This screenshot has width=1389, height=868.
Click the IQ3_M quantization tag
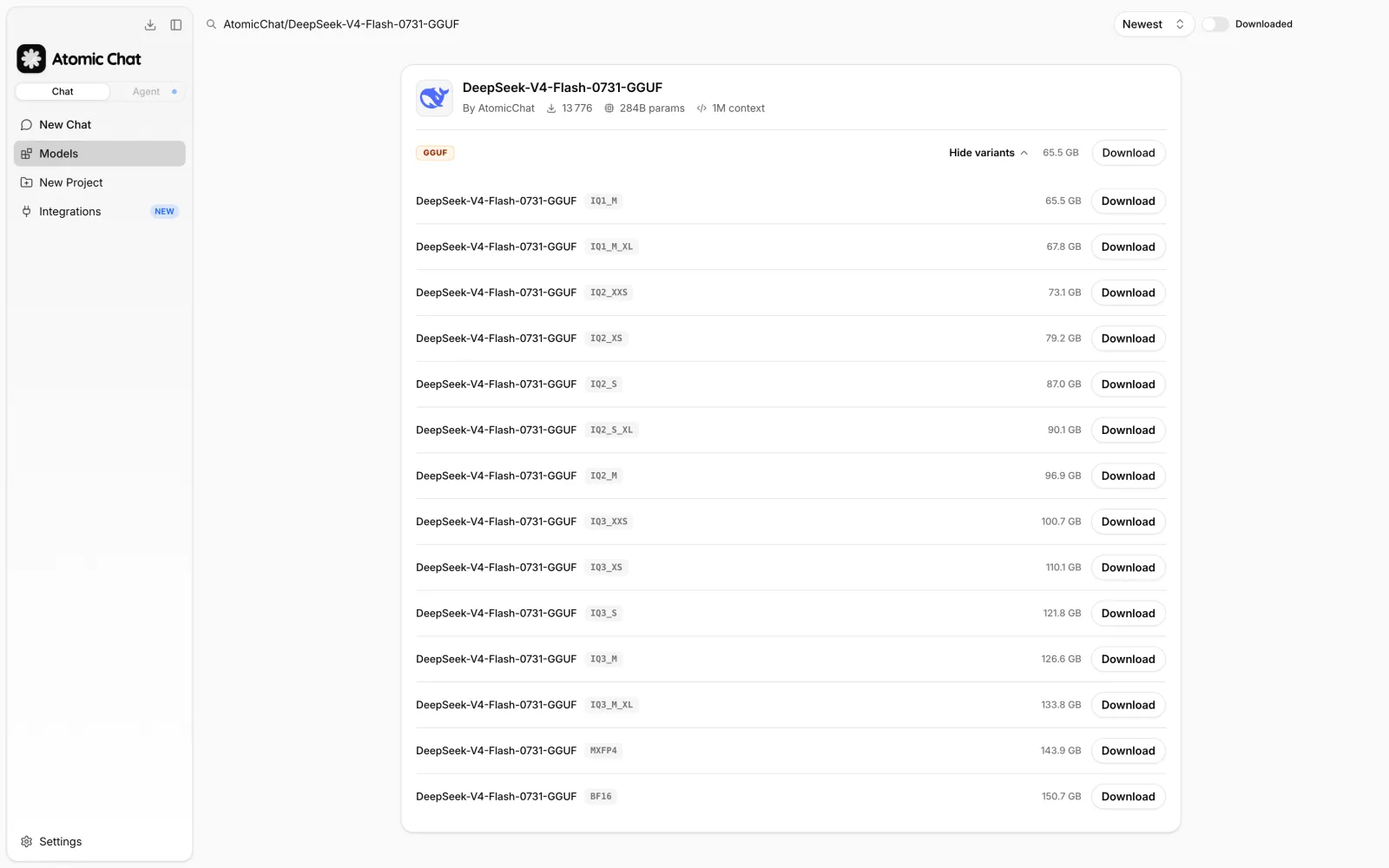point(604,660)
